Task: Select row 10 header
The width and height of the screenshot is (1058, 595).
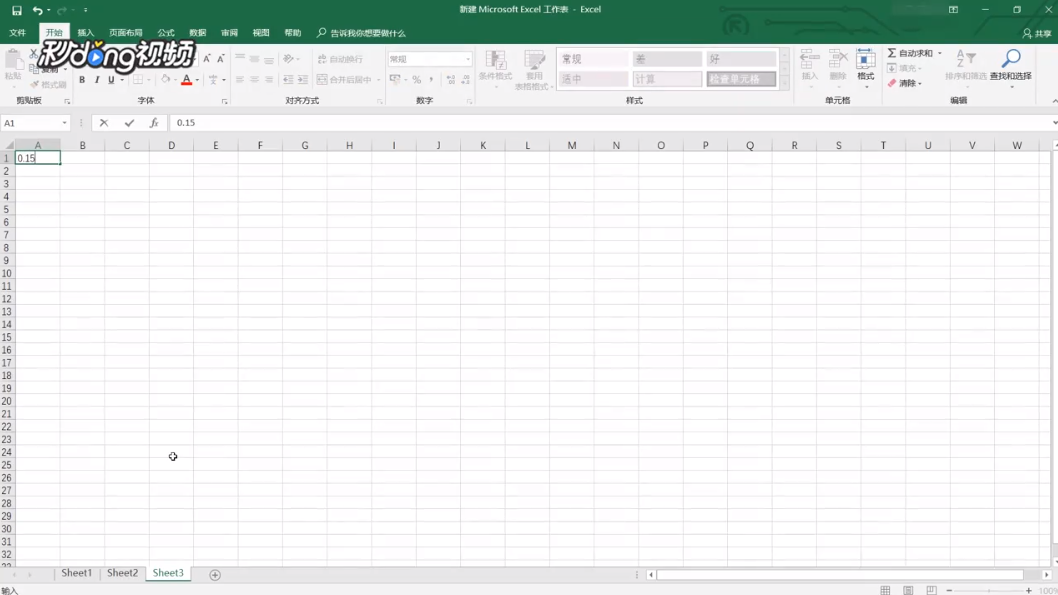Action: (x=7, y=273)
